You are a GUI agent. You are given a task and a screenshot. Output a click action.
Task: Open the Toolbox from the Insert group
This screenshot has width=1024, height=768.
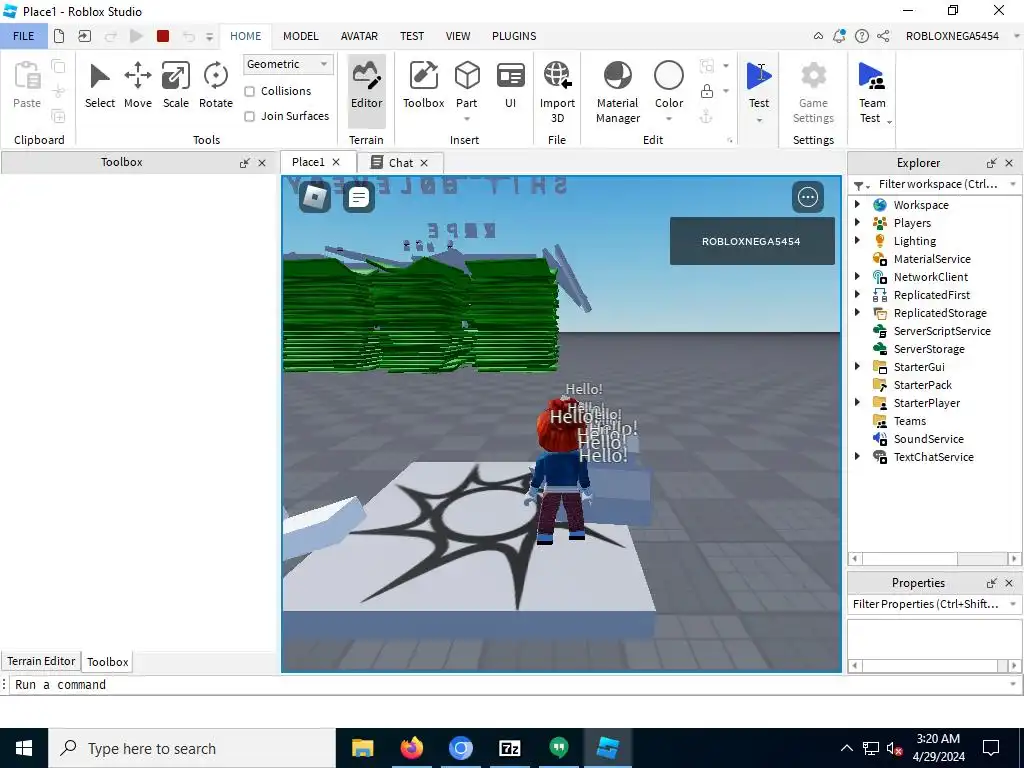[x=423, y=86]
